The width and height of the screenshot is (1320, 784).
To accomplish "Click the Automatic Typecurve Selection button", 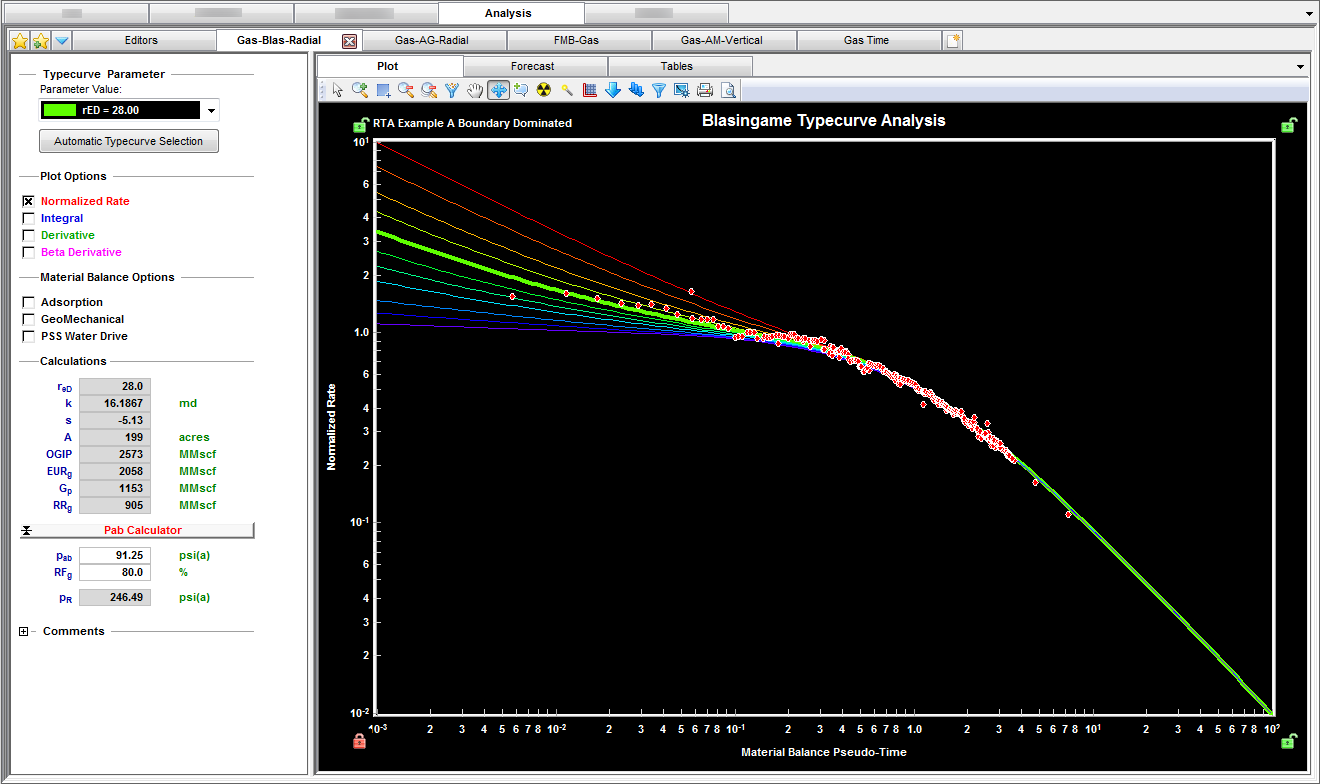I will click(128, 141).
